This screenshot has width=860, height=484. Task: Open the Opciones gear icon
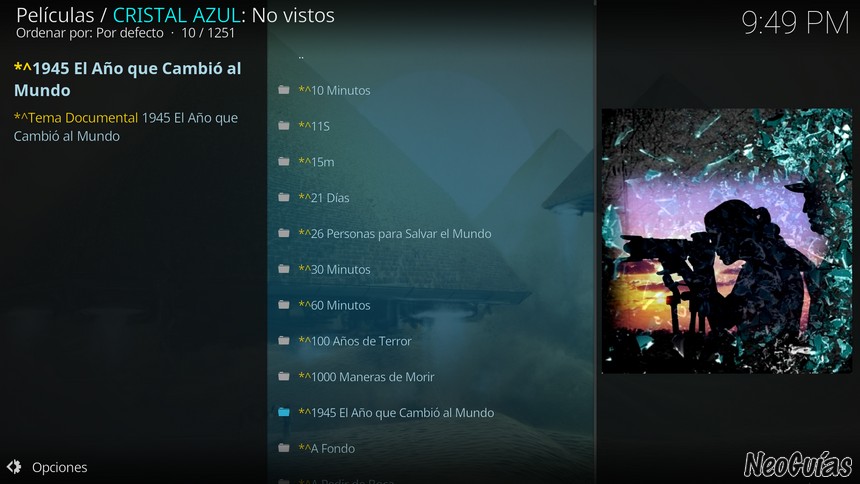(x=14, y=467)
